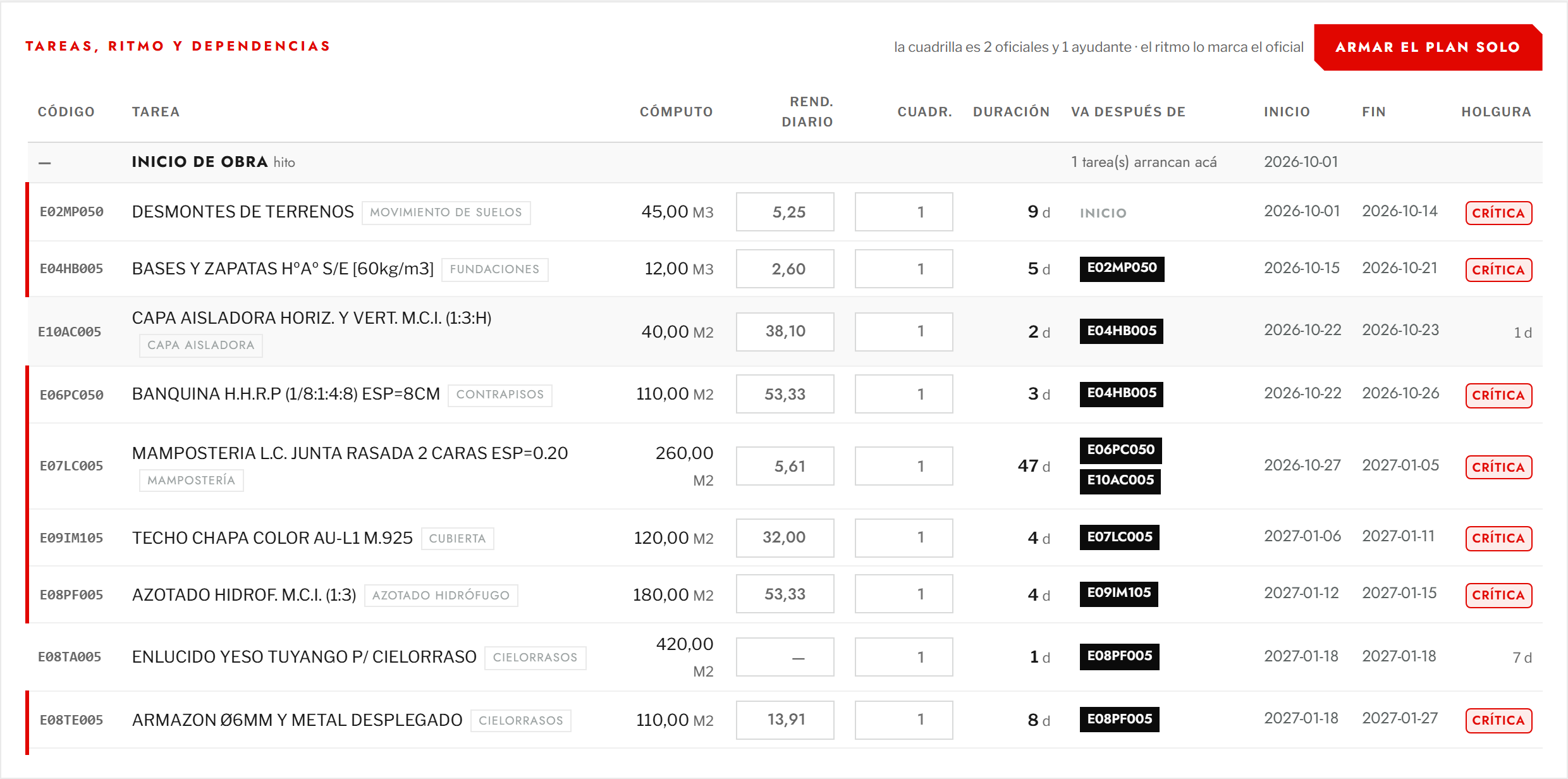Click the CUBIERTA category tag
Viewport: 1568px width, 779px height.
tap(457, 539)
